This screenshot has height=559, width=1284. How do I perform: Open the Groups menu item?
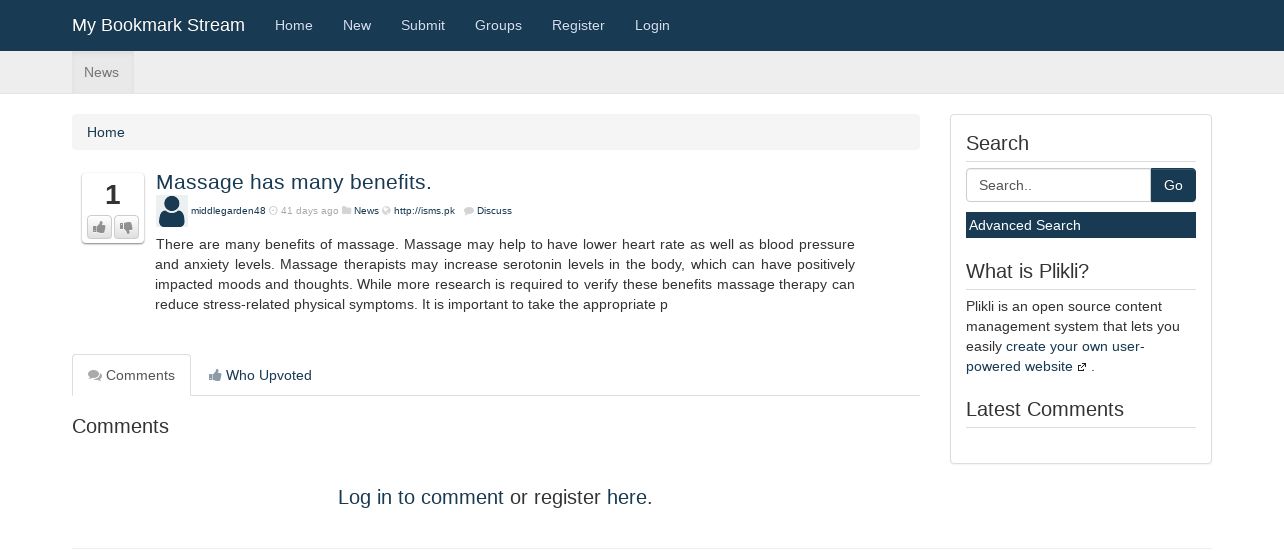pyautogui.click(x=498, y=25)
